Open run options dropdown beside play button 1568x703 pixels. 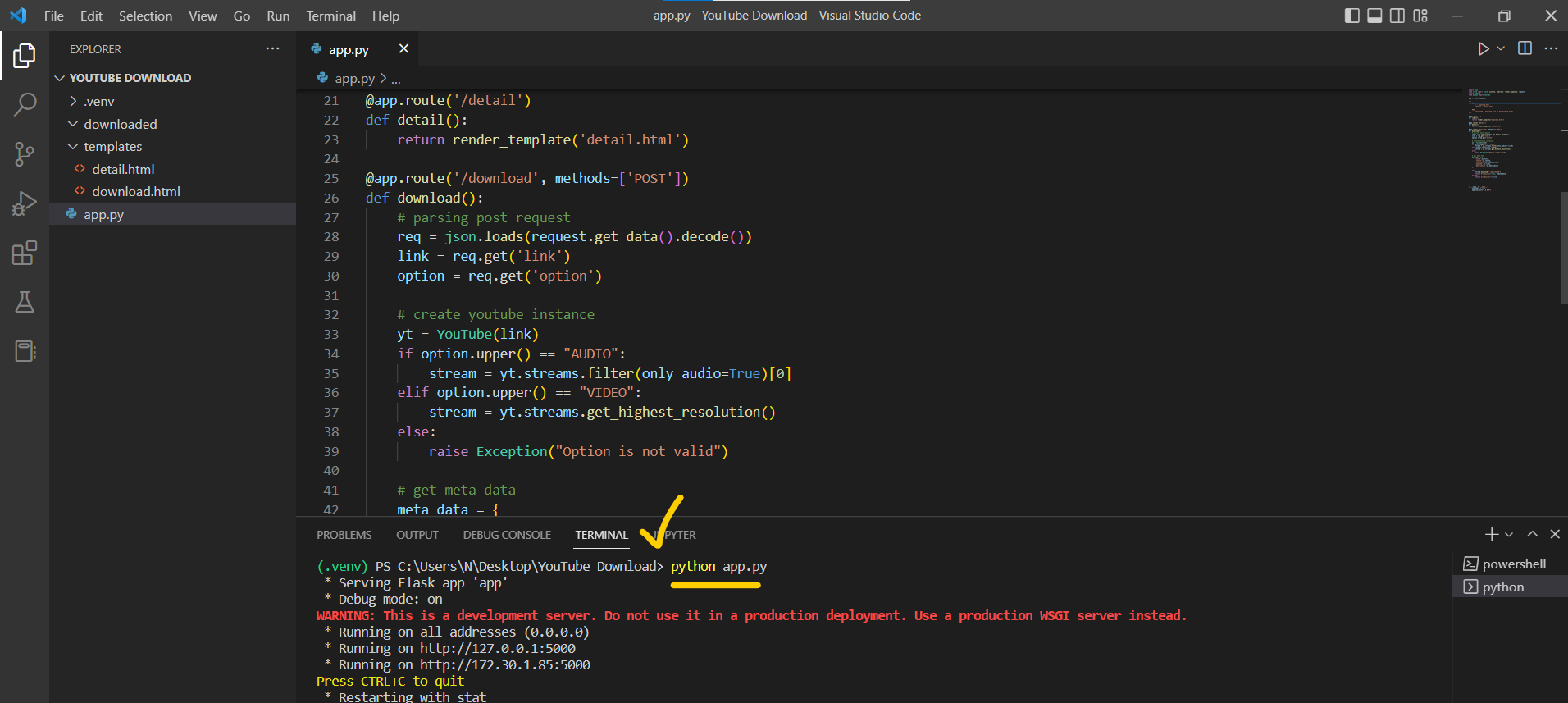tap(1501, 49)
